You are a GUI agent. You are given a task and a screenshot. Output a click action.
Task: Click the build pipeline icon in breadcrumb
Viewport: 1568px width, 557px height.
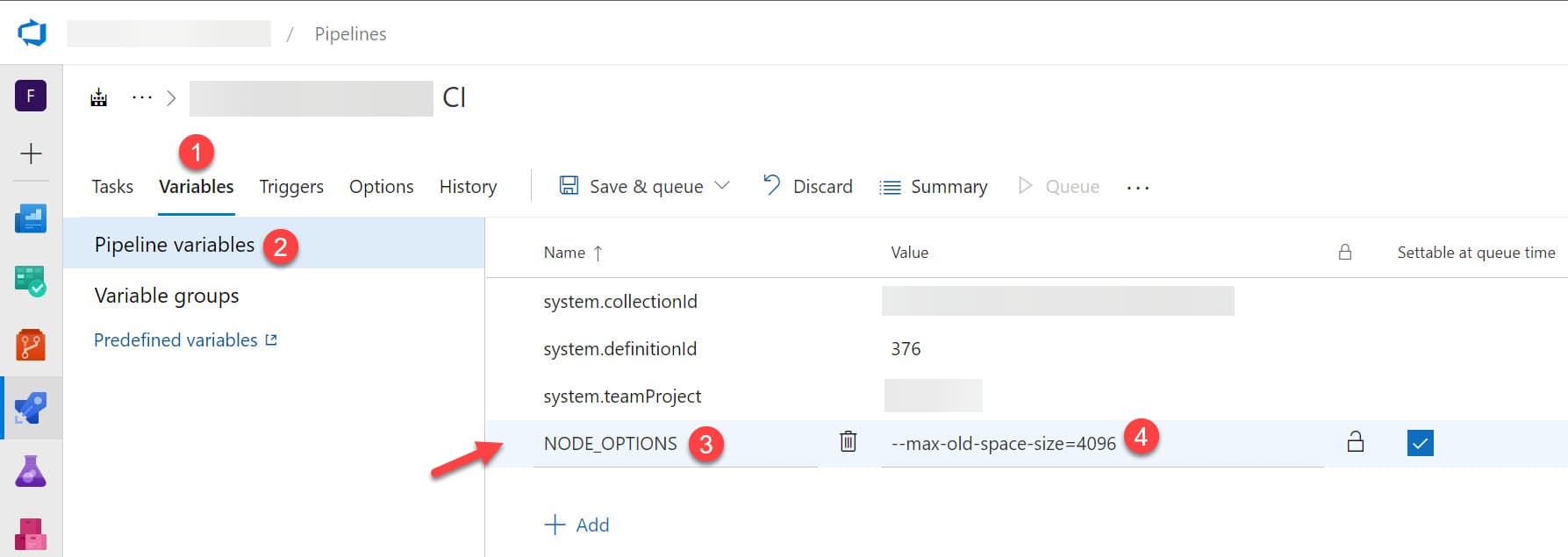99,97
